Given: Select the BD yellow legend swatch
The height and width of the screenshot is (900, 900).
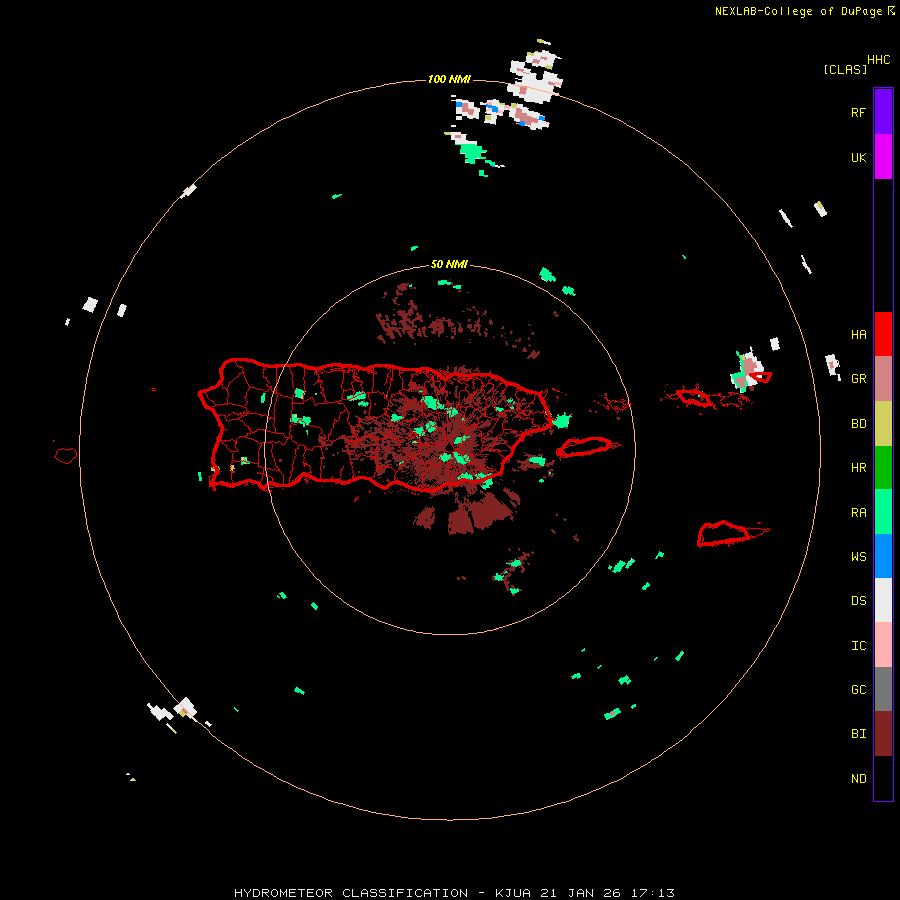Looking at the screenshot, I should tap(883, 423).
